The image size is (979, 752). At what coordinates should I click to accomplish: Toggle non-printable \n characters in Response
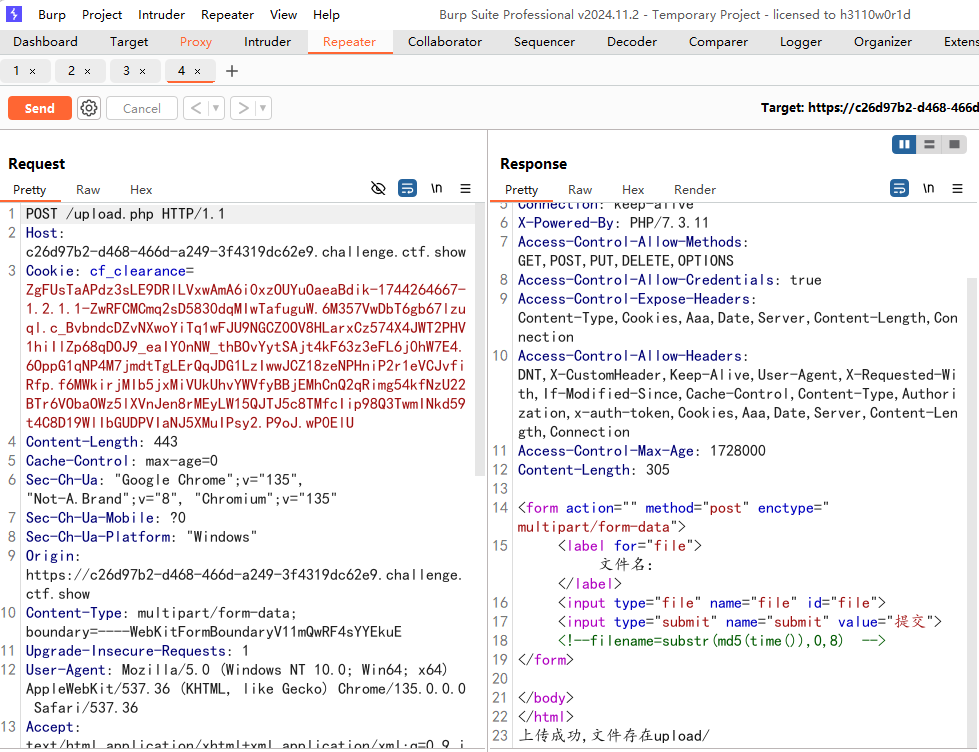click(x=928, y=188)
